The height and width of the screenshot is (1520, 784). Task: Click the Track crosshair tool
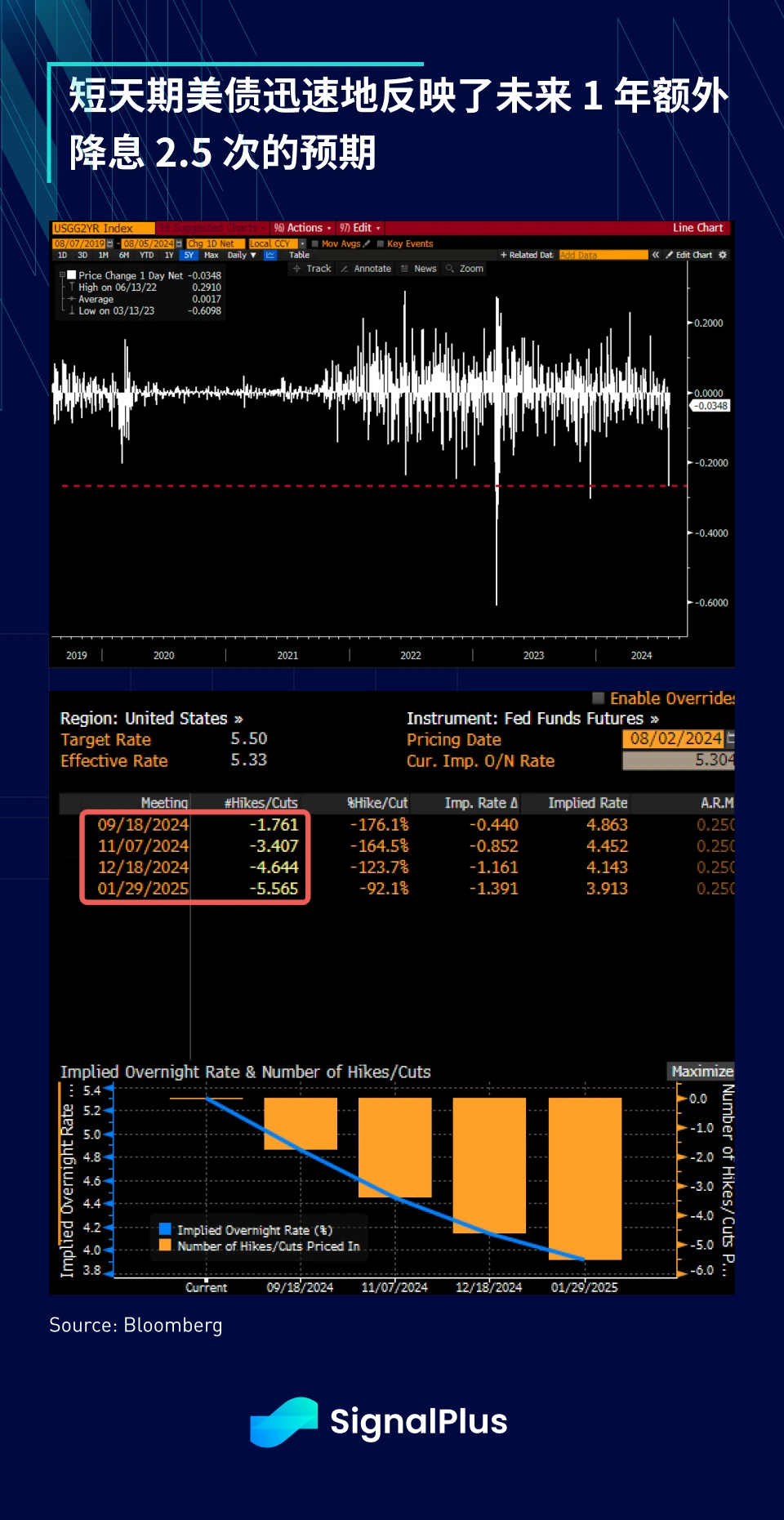[x=311, y=269]
